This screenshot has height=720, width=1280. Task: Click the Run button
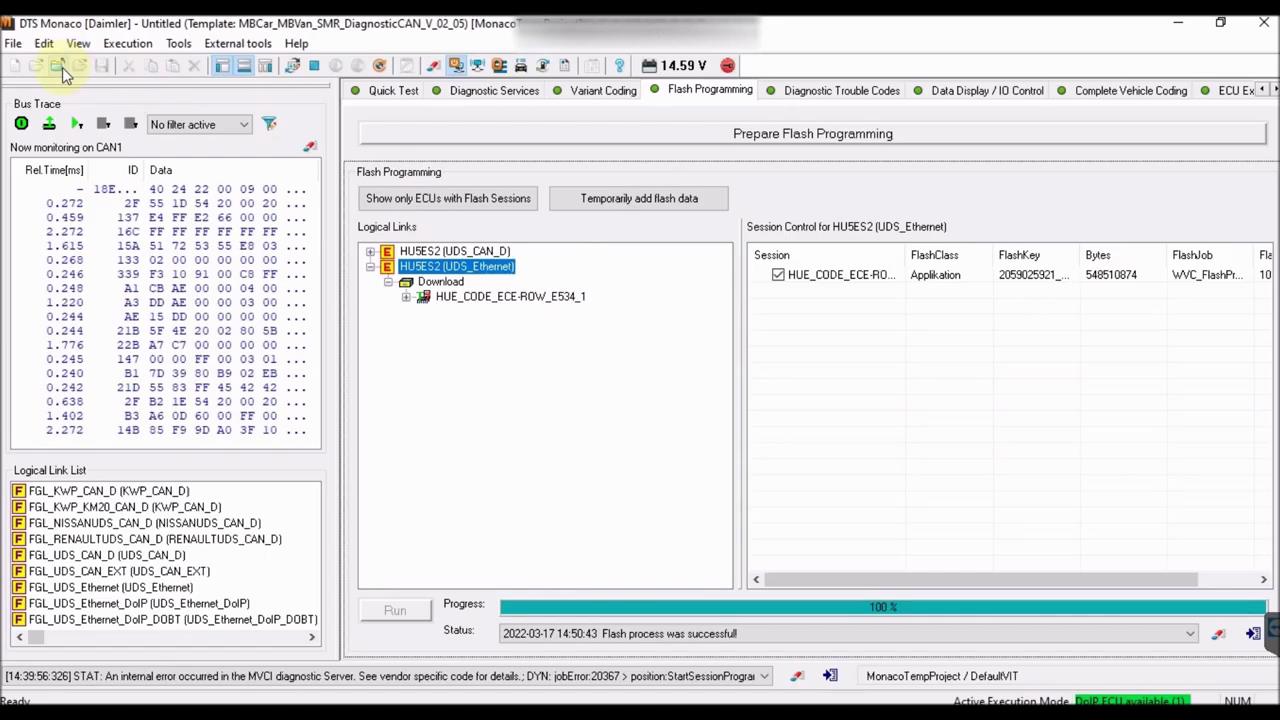[x=395, y=611]
